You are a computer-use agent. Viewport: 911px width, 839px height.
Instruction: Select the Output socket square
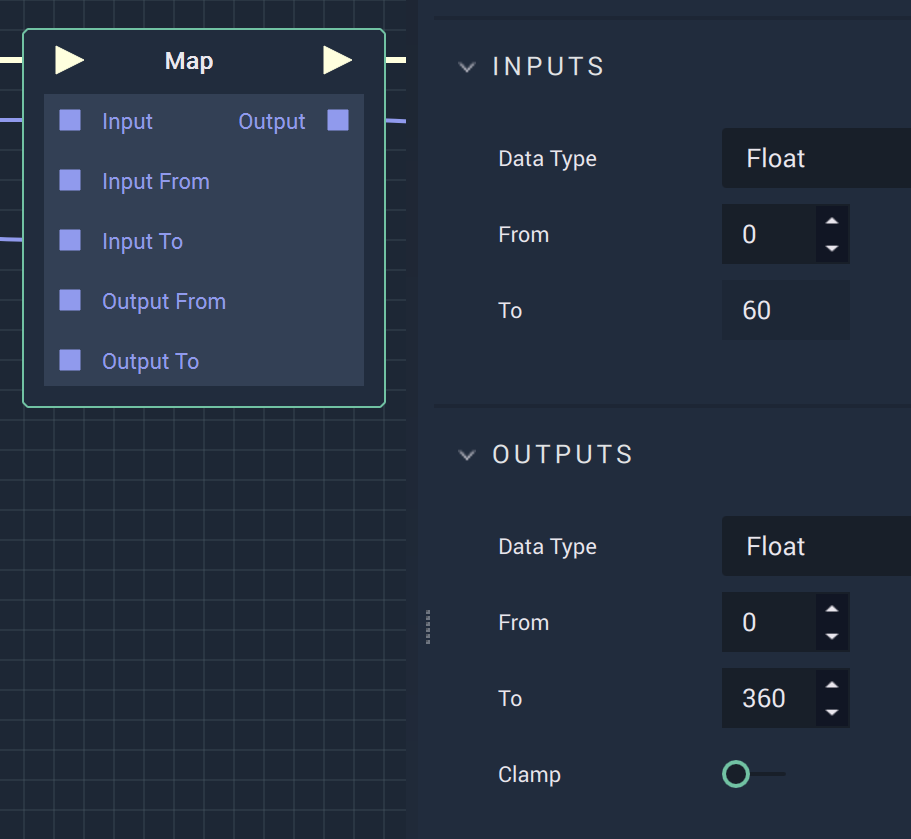pyautogui.click(x=338, y=120)
